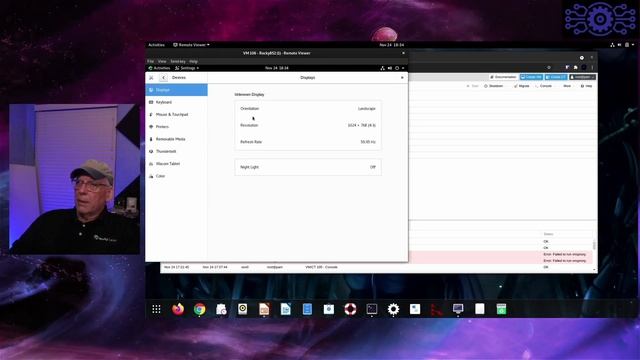This screenshot has width=640, height=360.
Task: Change the Orientation Landscape setting
Action: [308, 109]
